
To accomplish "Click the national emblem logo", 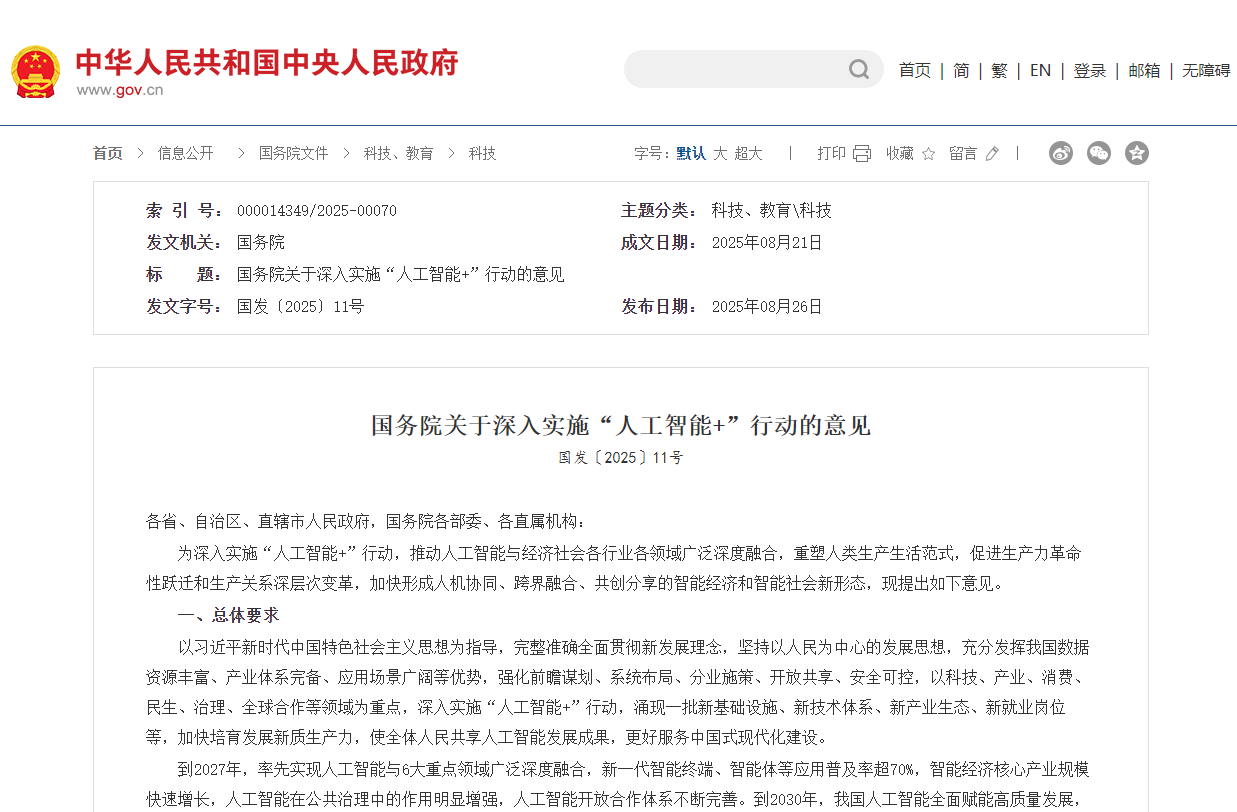I will (x=36, y=70).
